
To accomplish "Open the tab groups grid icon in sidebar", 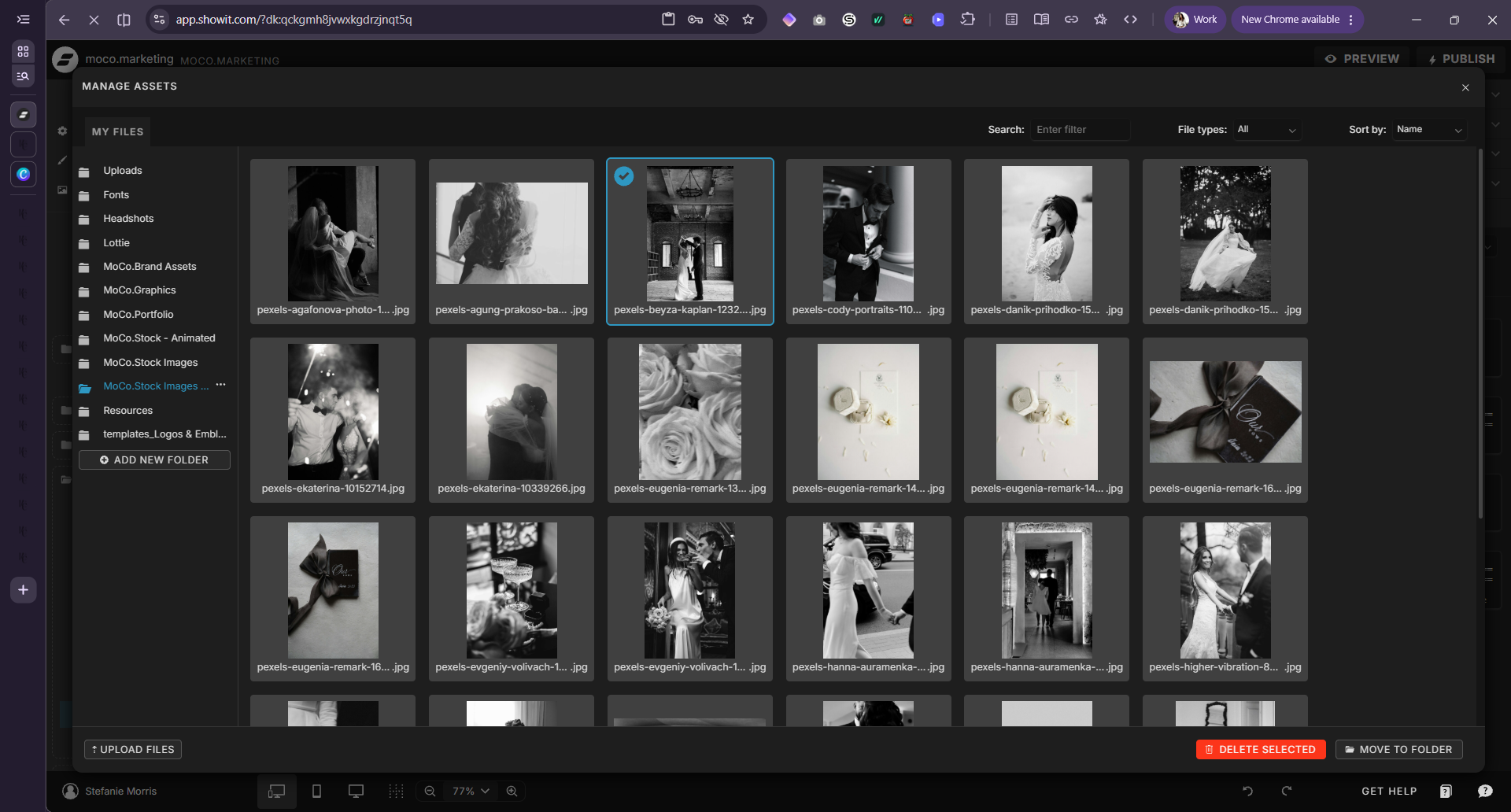I will (x=23, y=51).
